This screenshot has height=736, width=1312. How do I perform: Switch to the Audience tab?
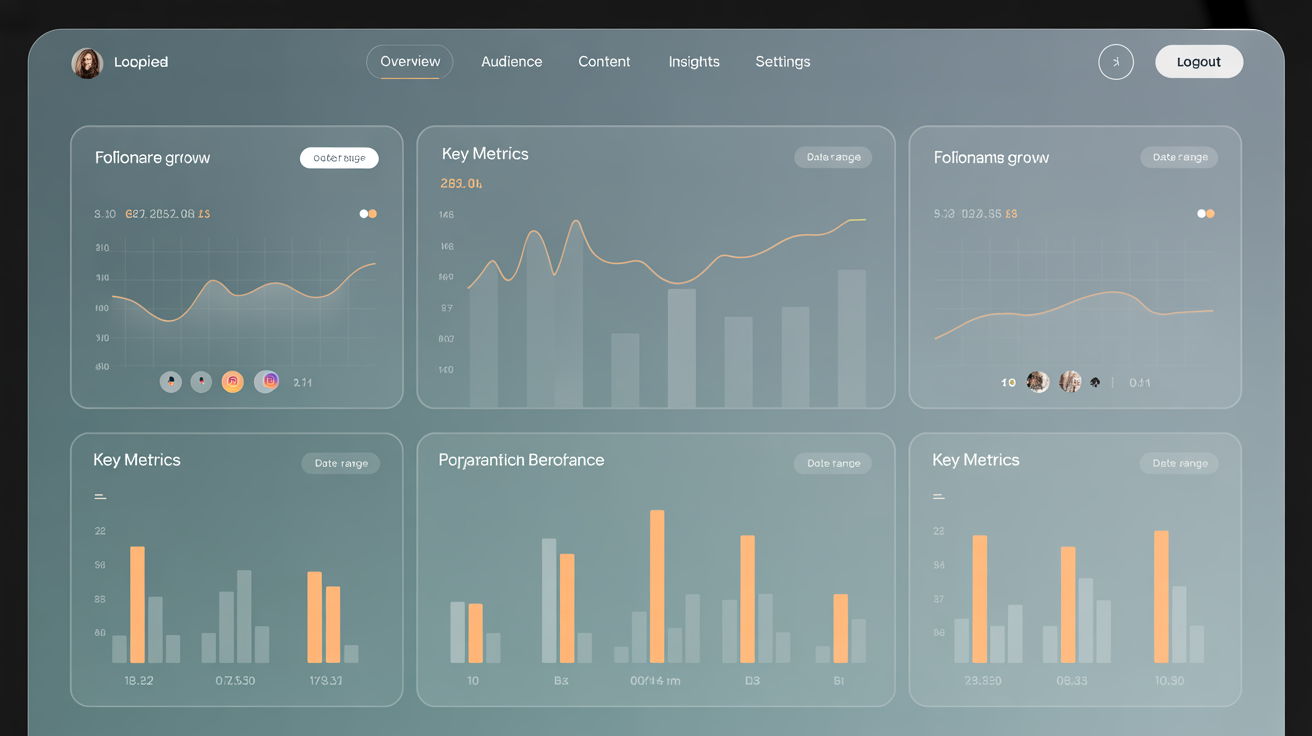[511, 61]
